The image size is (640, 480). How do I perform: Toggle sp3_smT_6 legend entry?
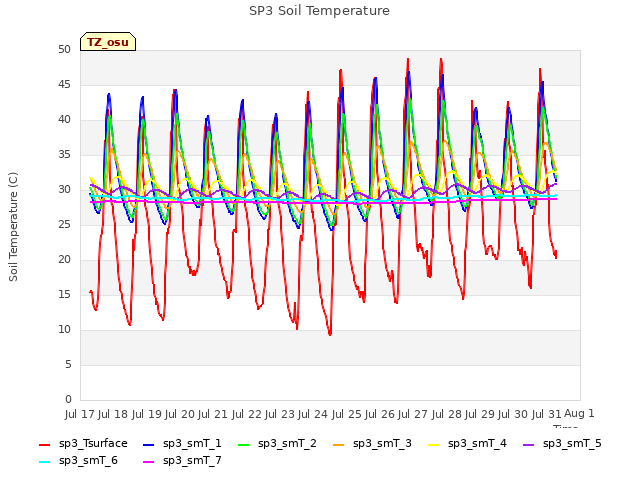(78, 460)
